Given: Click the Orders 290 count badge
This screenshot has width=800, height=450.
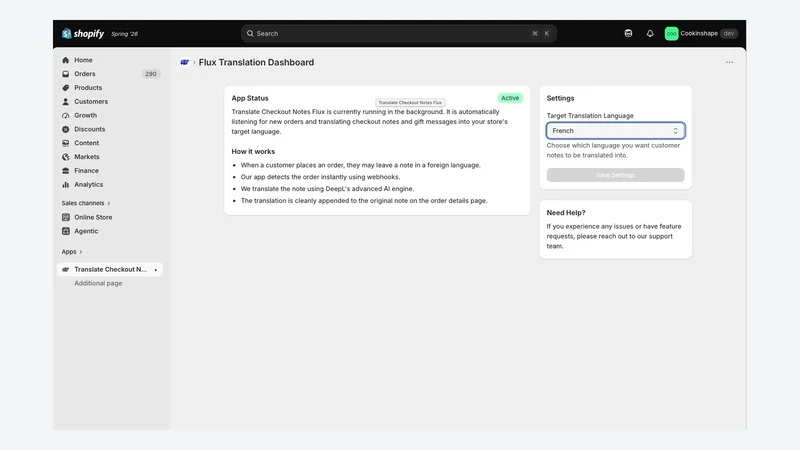Looking at the screenshot, I should (151, 74).
